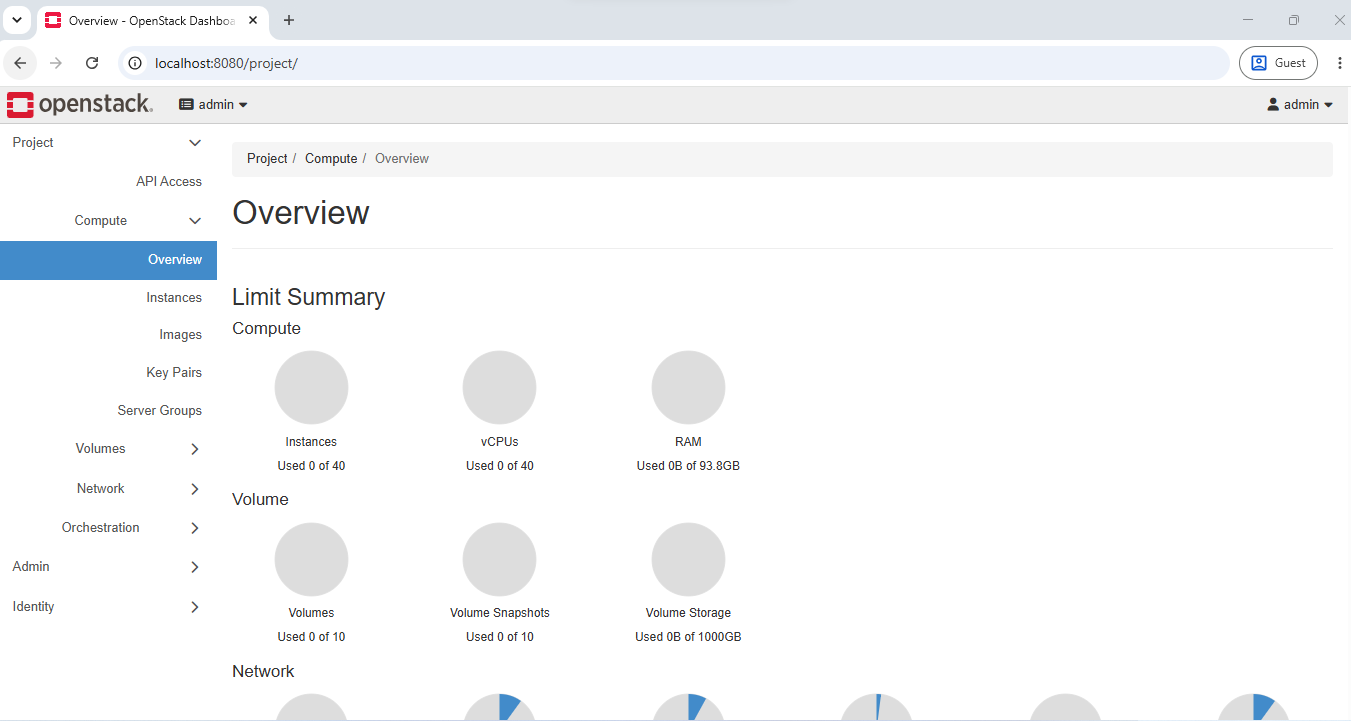Screen dimensions: 1351x721
Task: Click the browser back button
Action: coord(20,63)
